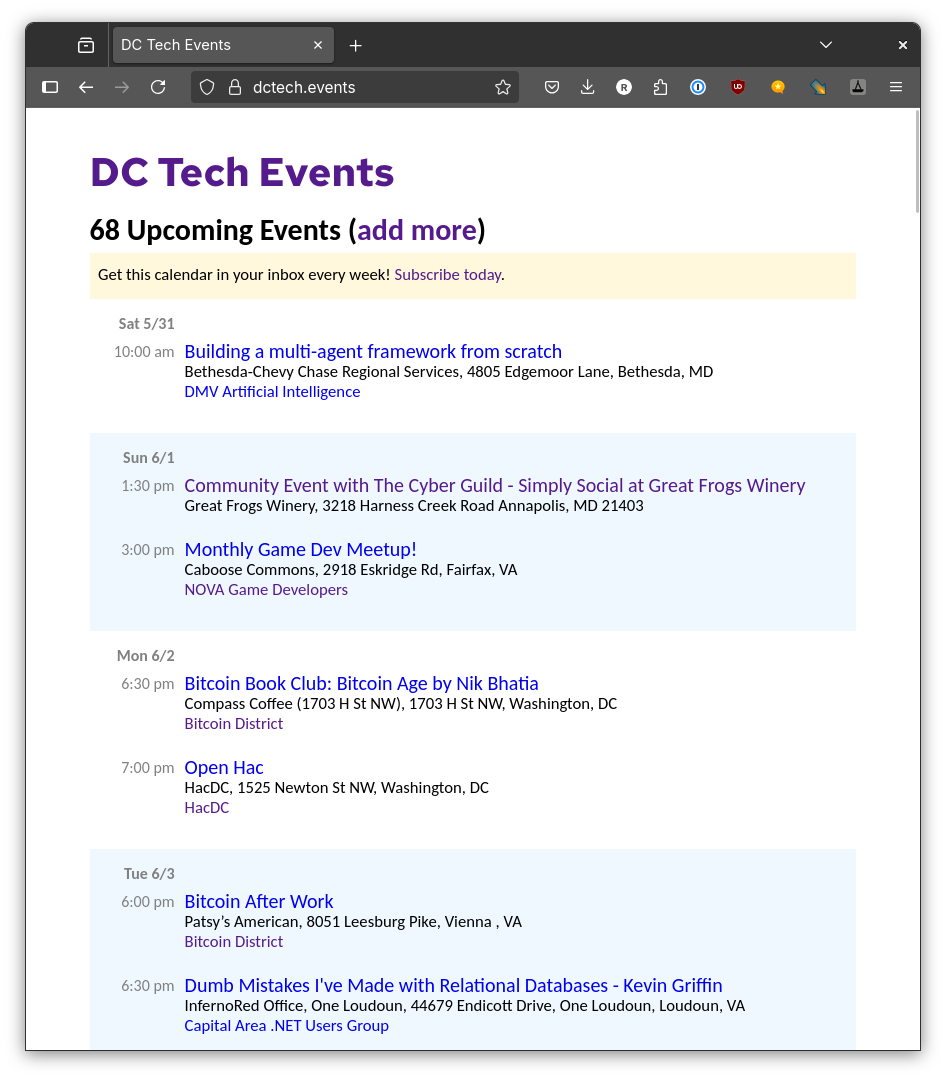Open Bitcoin District link under After Work
946x1079 pixels.
233,942
